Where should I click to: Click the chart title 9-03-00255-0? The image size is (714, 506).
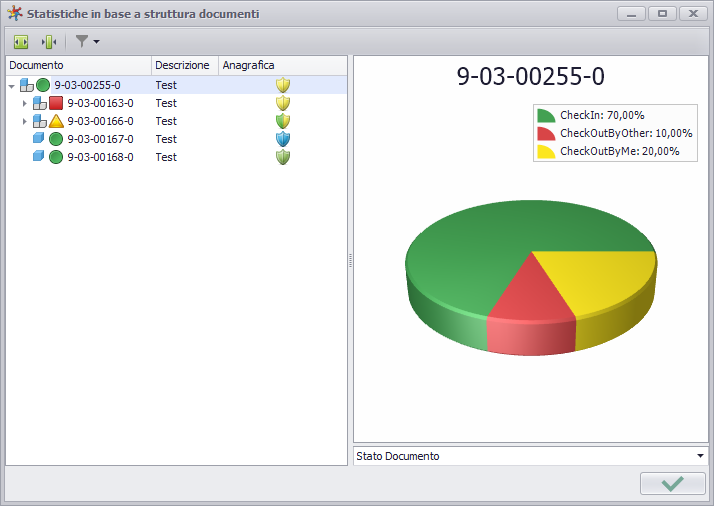pyautogui.click(x=530, y=77)
